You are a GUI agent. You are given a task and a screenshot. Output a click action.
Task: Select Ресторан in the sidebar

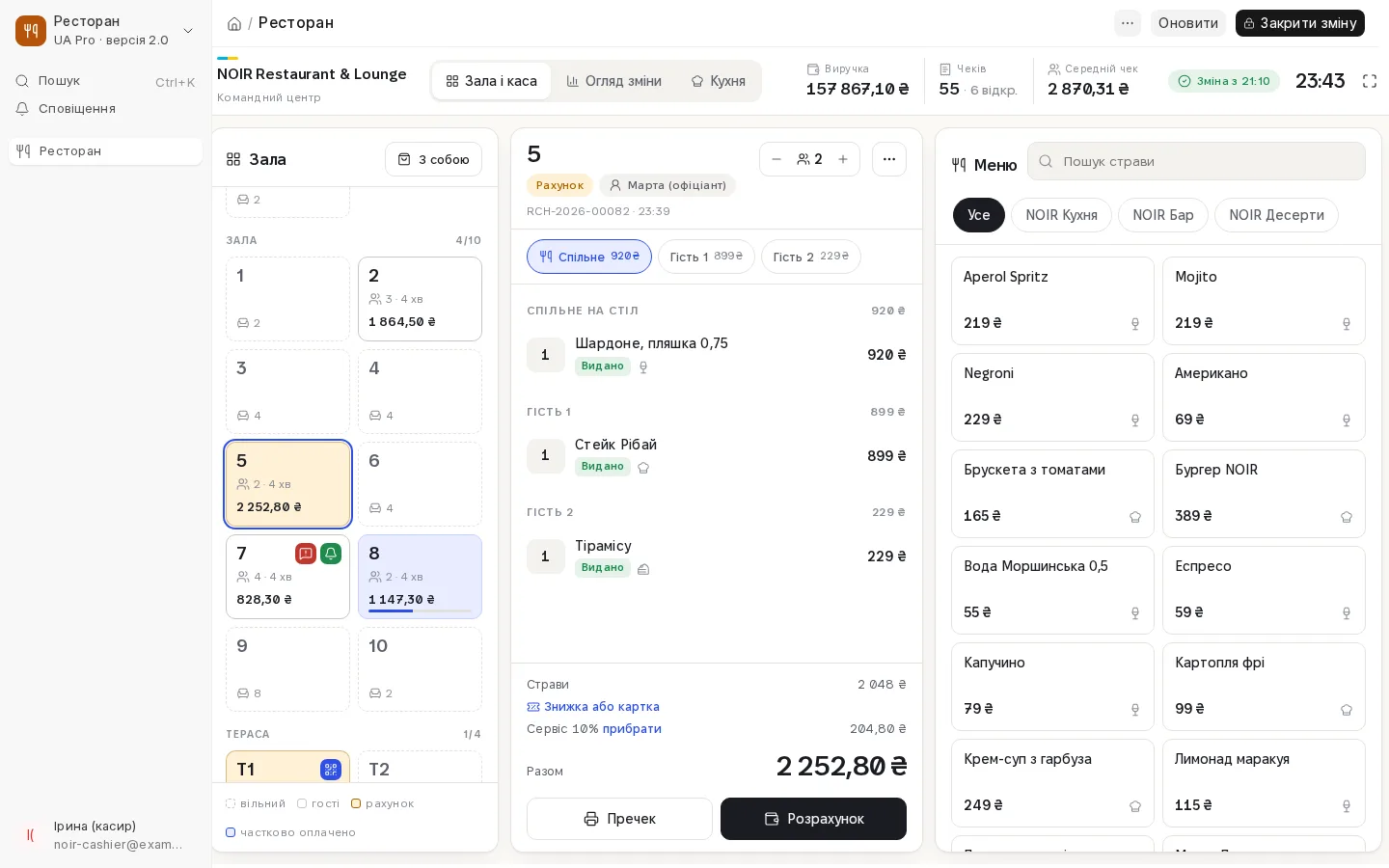coord(106,151)
